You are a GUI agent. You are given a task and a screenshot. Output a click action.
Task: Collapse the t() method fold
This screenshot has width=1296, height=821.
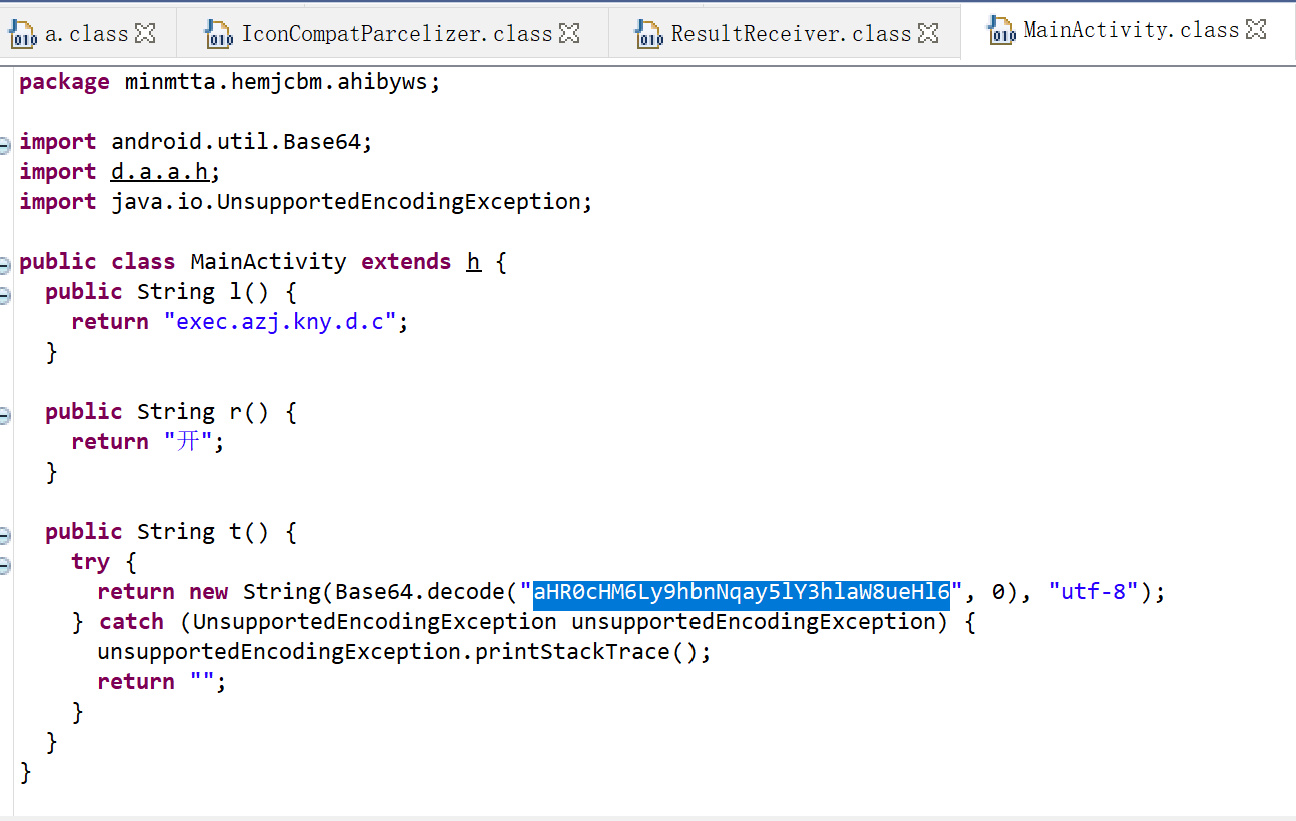(4, 536)
